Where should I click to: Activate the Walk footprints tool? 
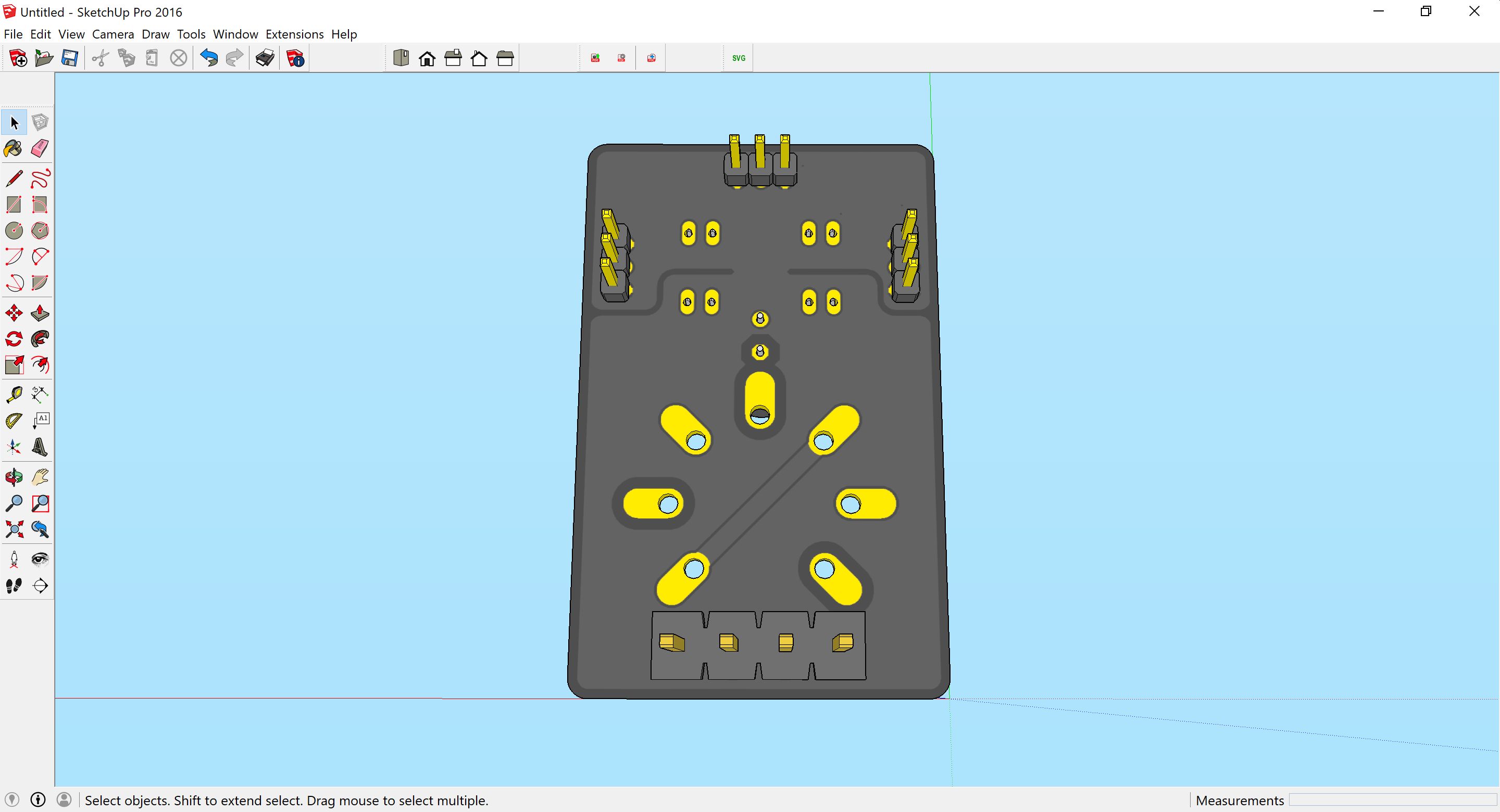pos(14,586)
